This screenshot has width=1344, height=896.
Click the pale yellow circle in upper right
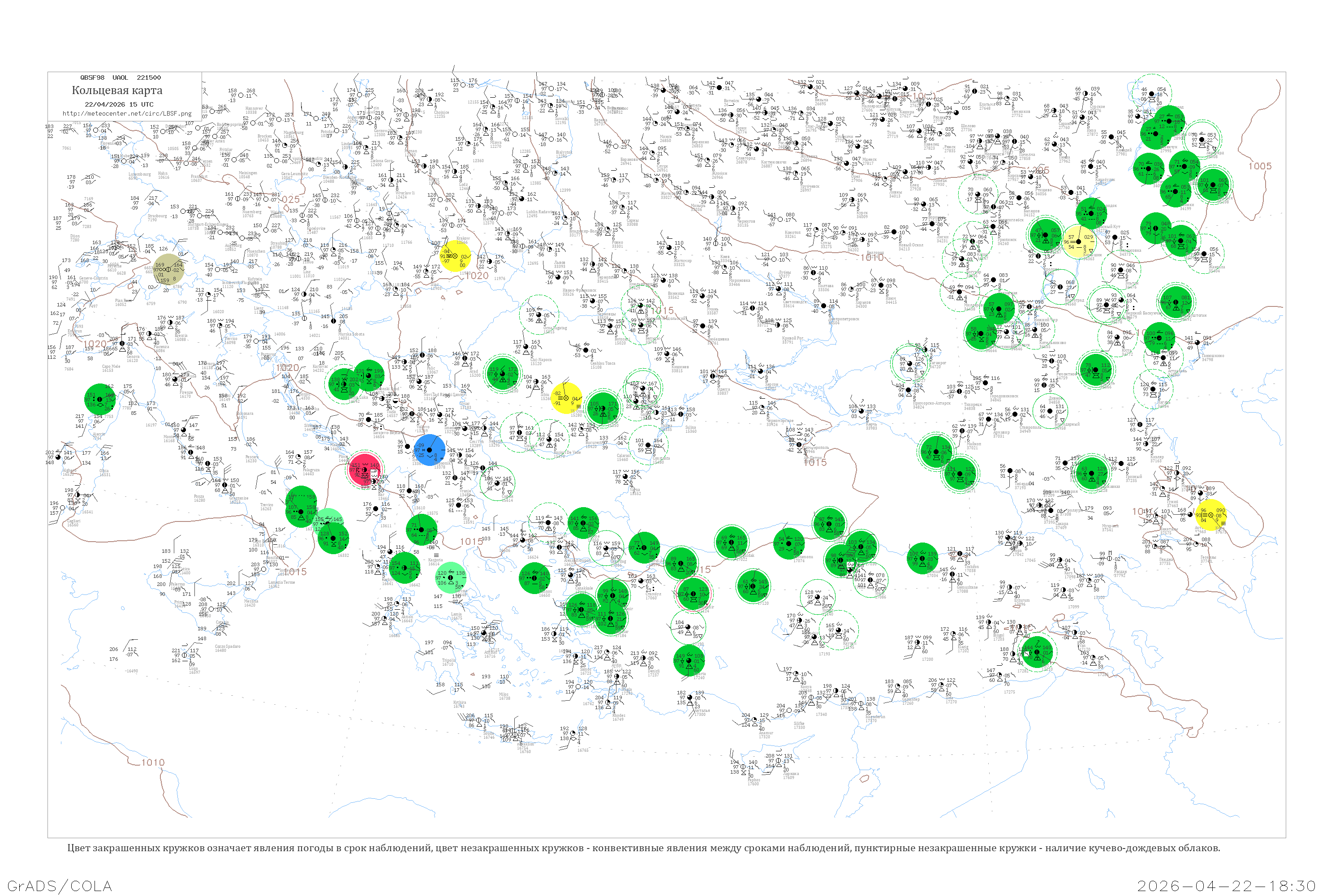[1079, 242]
